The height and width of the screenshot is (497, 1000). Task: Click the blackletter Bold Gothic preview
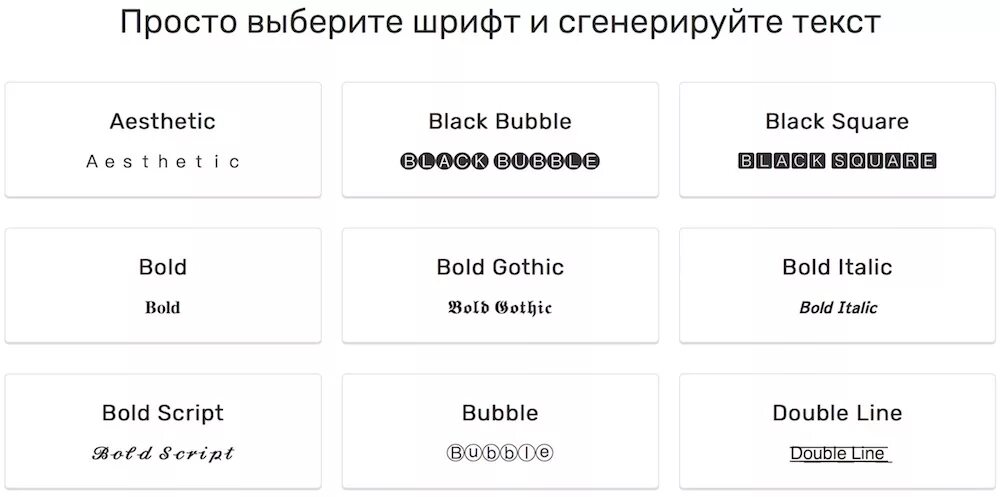[x=500, y=308]
